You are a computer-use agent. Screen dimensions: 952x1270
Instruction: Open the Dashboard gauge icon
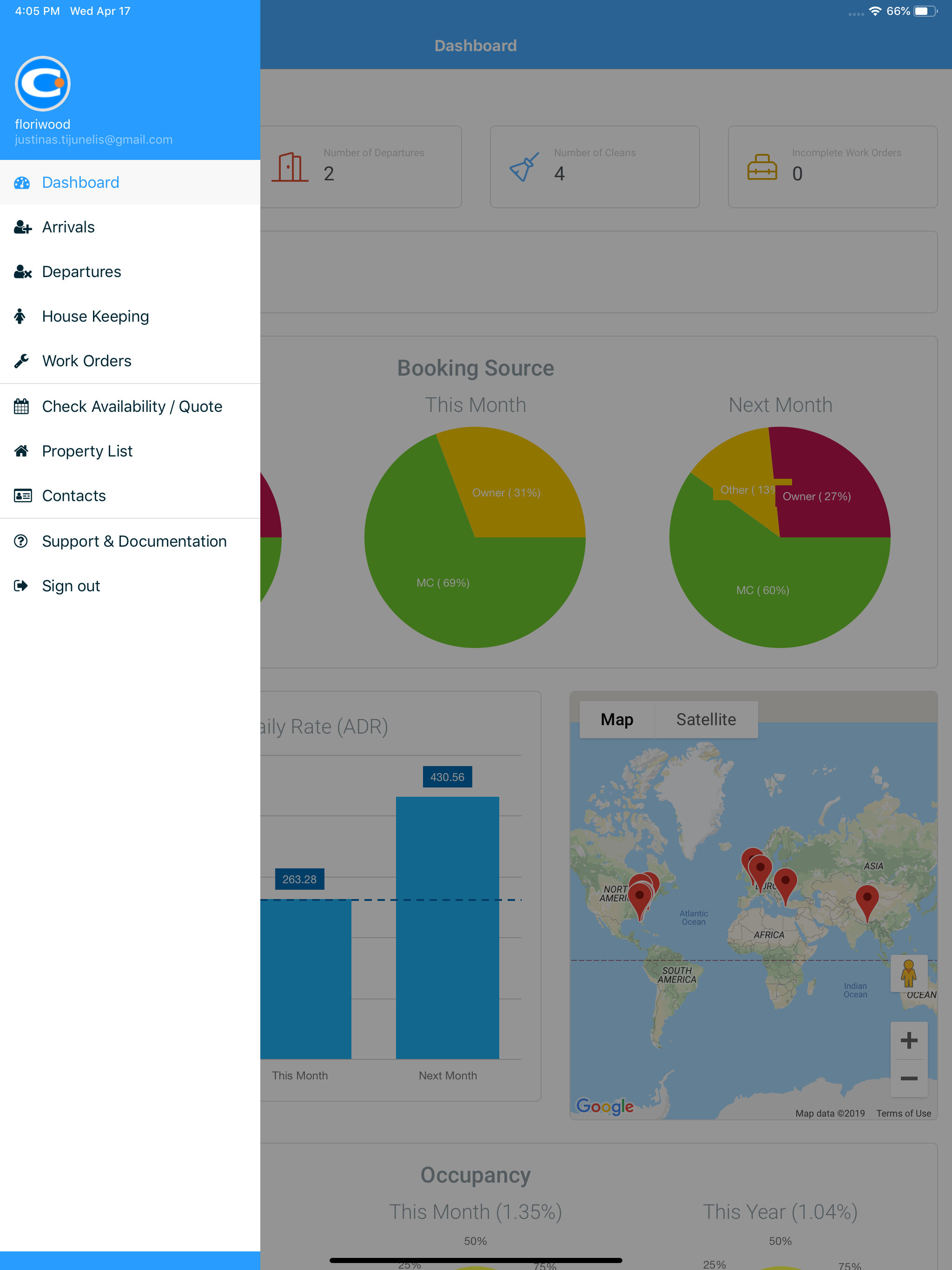(22, 183)
